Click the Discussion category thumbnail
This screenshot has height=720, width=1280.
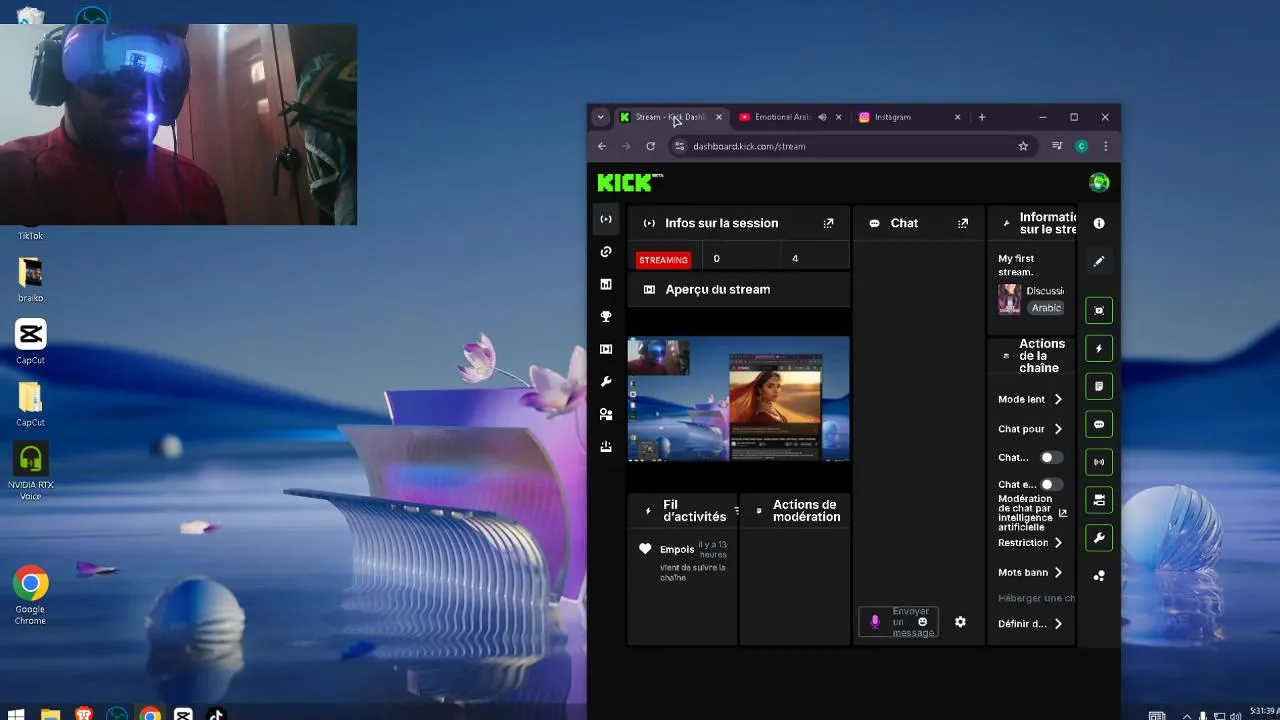1009,299
